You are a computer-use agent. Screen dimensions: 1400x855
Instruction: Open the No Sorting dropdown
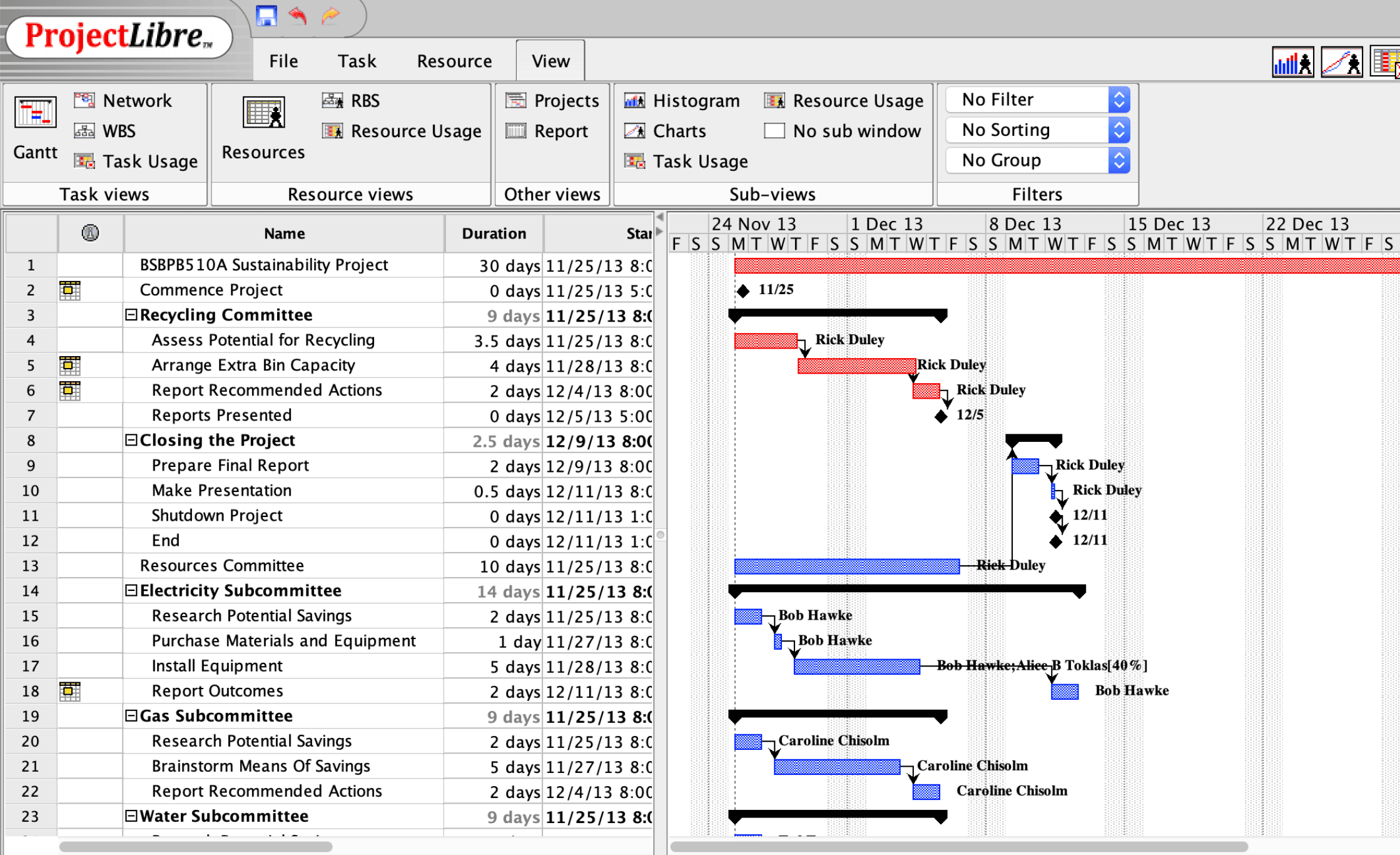click(x=1038, y=130)
